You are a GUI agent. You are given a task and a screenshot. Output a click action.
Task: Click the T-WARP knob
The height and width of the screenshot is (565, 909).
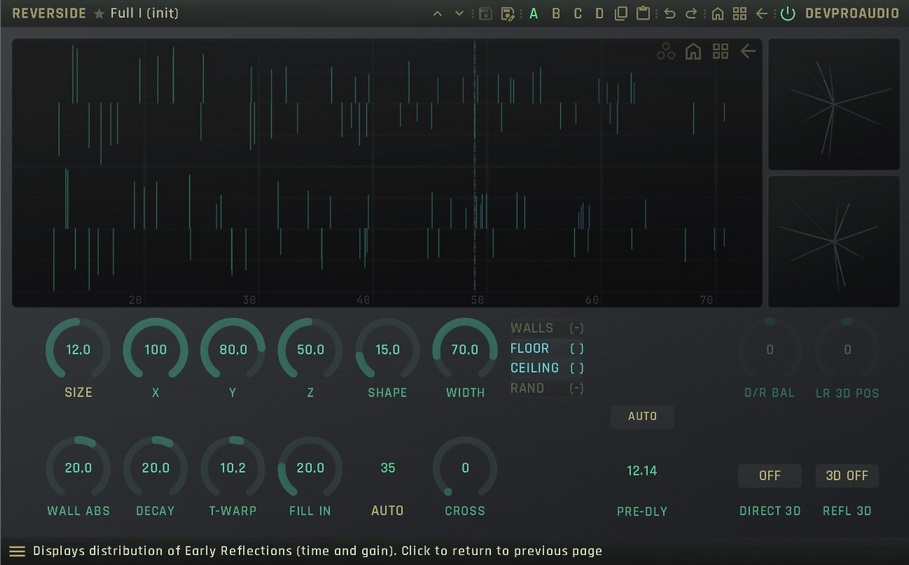[x=233, y=468]
